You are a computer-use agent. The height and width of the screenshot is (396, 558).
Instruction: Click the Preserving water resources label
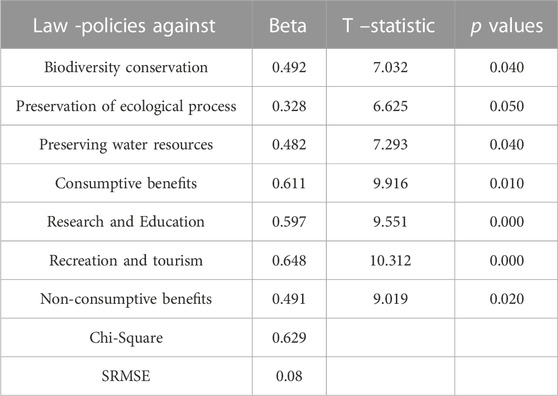pyautogui.click(x=126, y=144)
